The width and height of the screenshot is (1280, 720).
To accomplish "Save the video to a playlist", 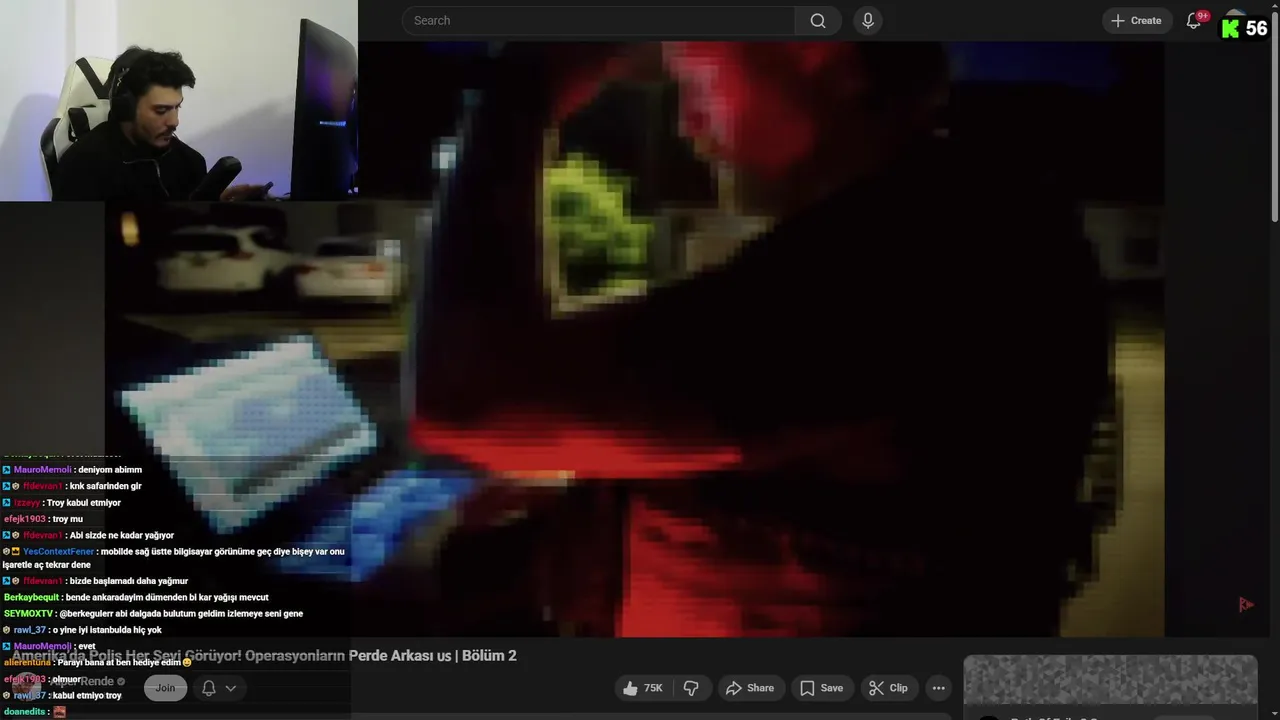I will coord(821,688).
